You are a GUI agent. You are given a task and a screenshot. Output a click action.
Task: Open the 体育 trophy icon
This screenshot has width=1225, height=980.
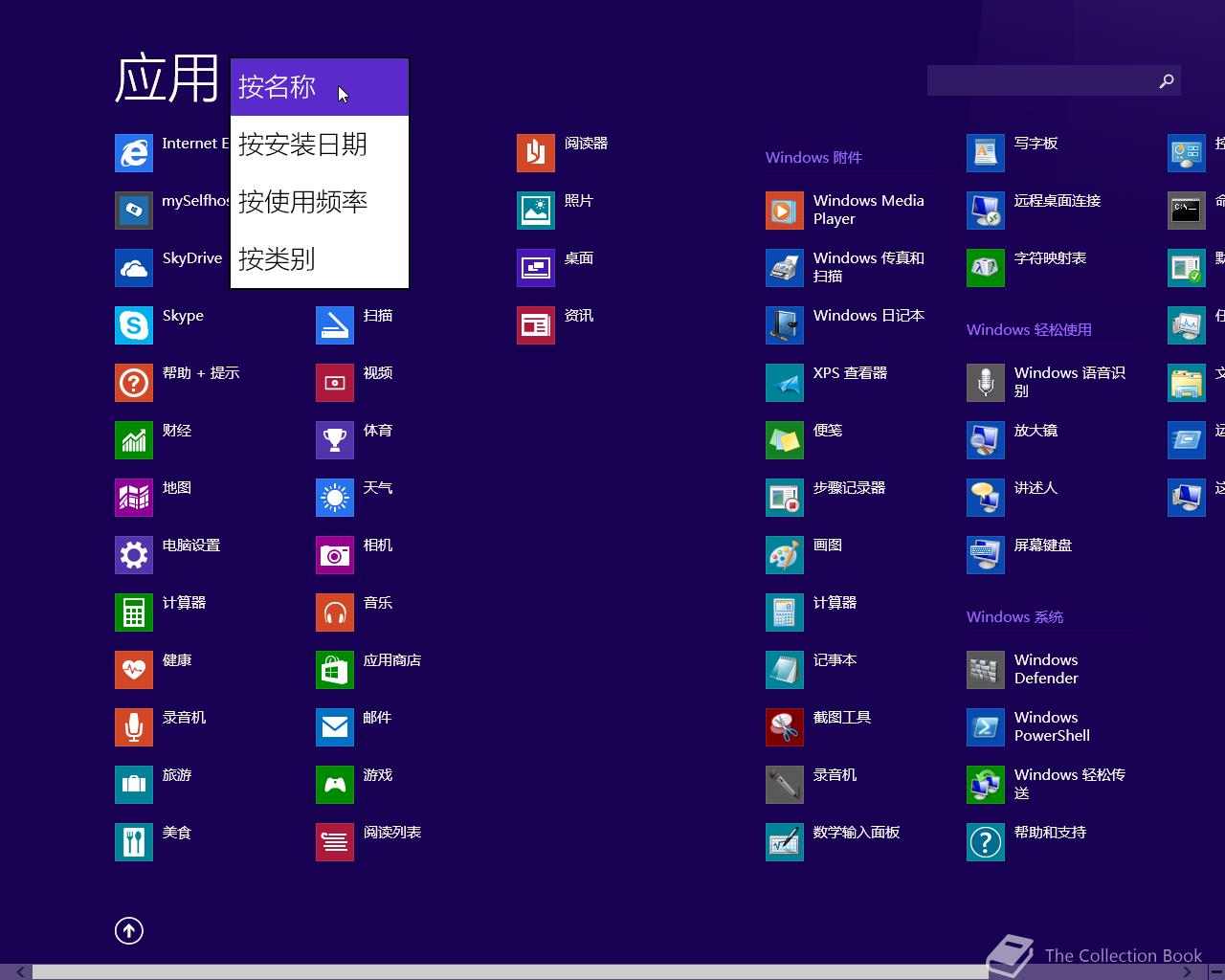tap(335, 440)
